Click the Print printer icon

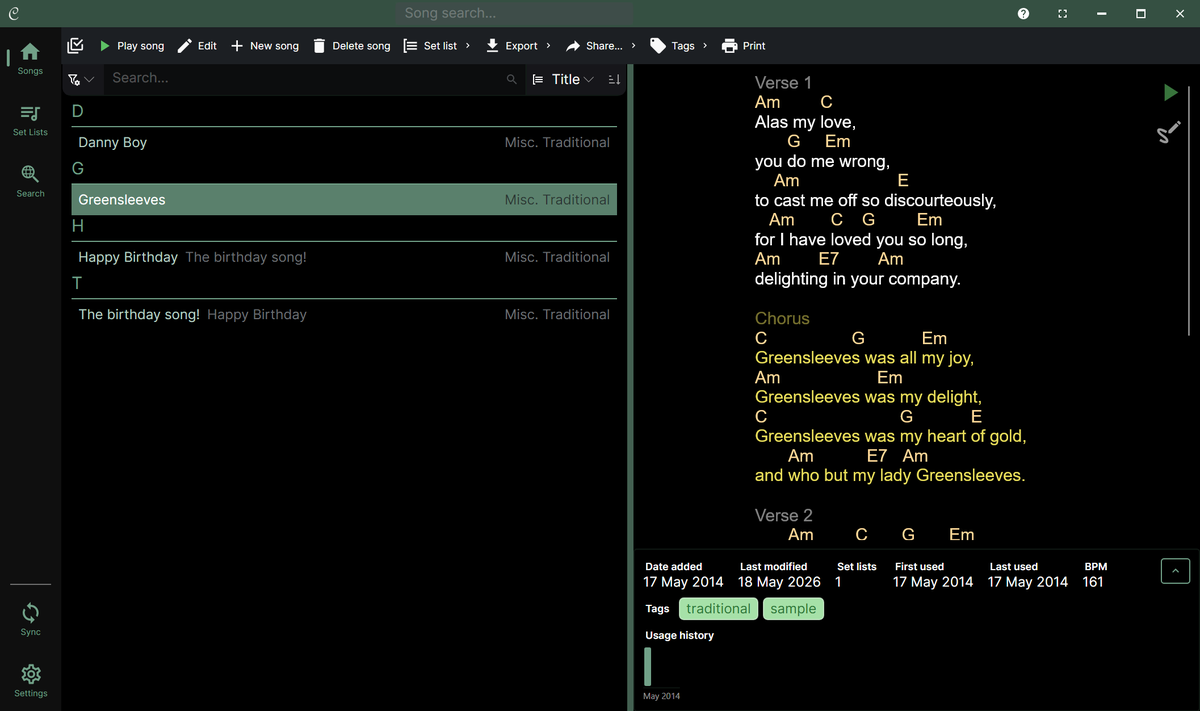click(x=729, y=46)
